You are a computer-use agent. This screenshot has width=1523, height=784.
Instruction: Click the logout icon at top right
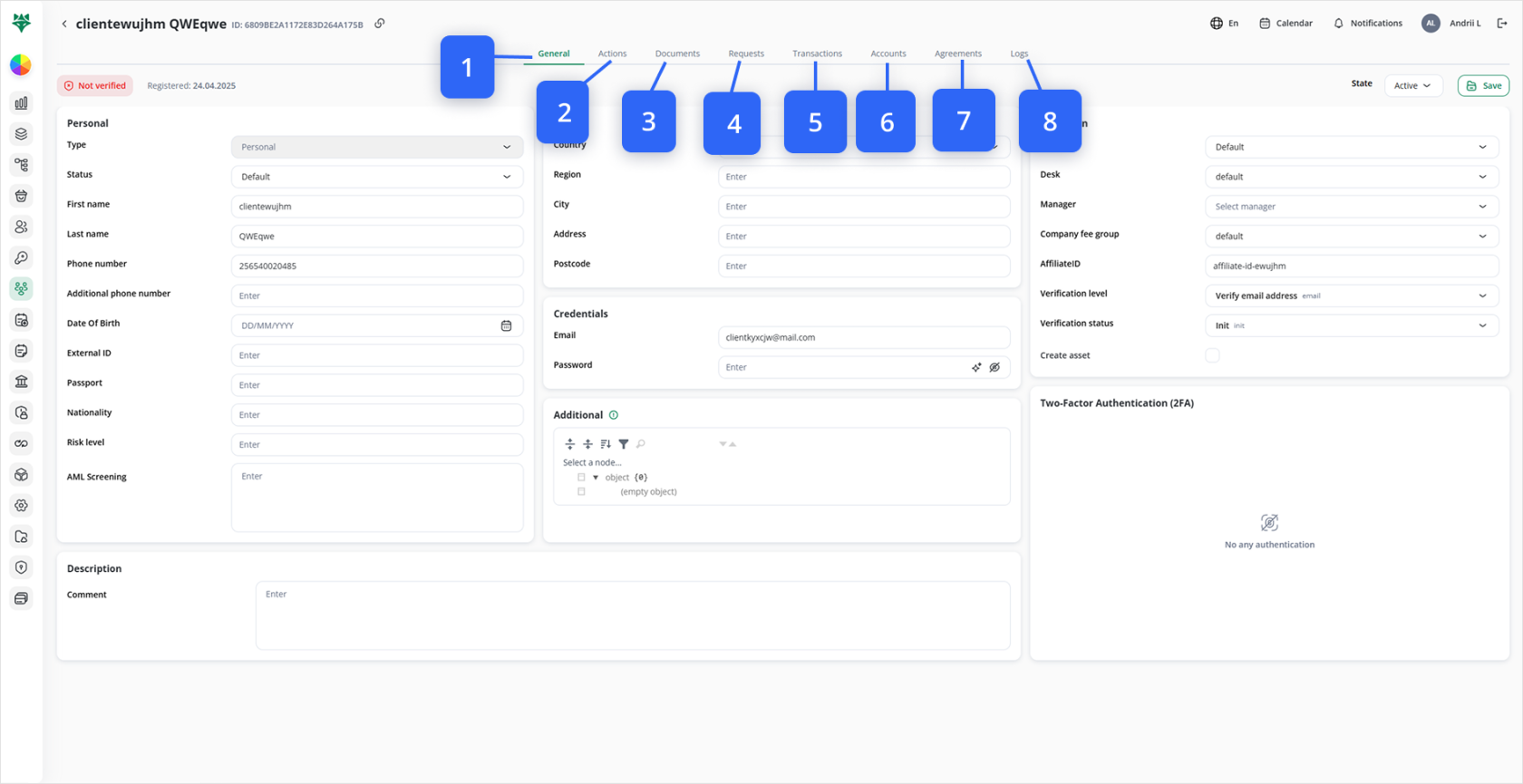[x=1502, y=24]
